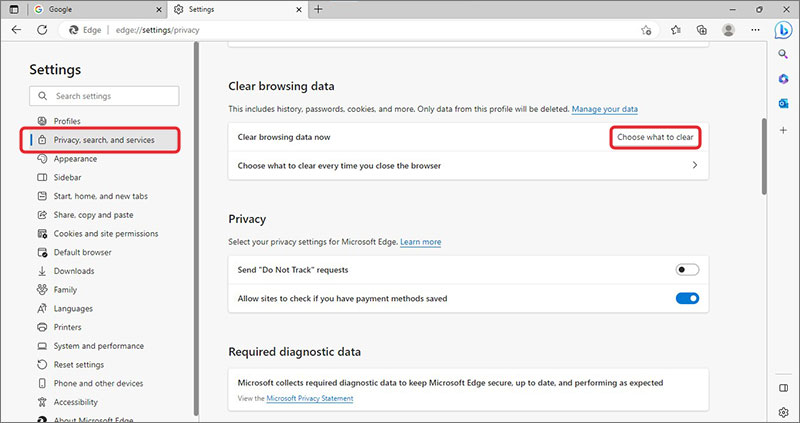Click the Choose what to clear button
Viewport: 800px width, 423px height.
(655, 137)
